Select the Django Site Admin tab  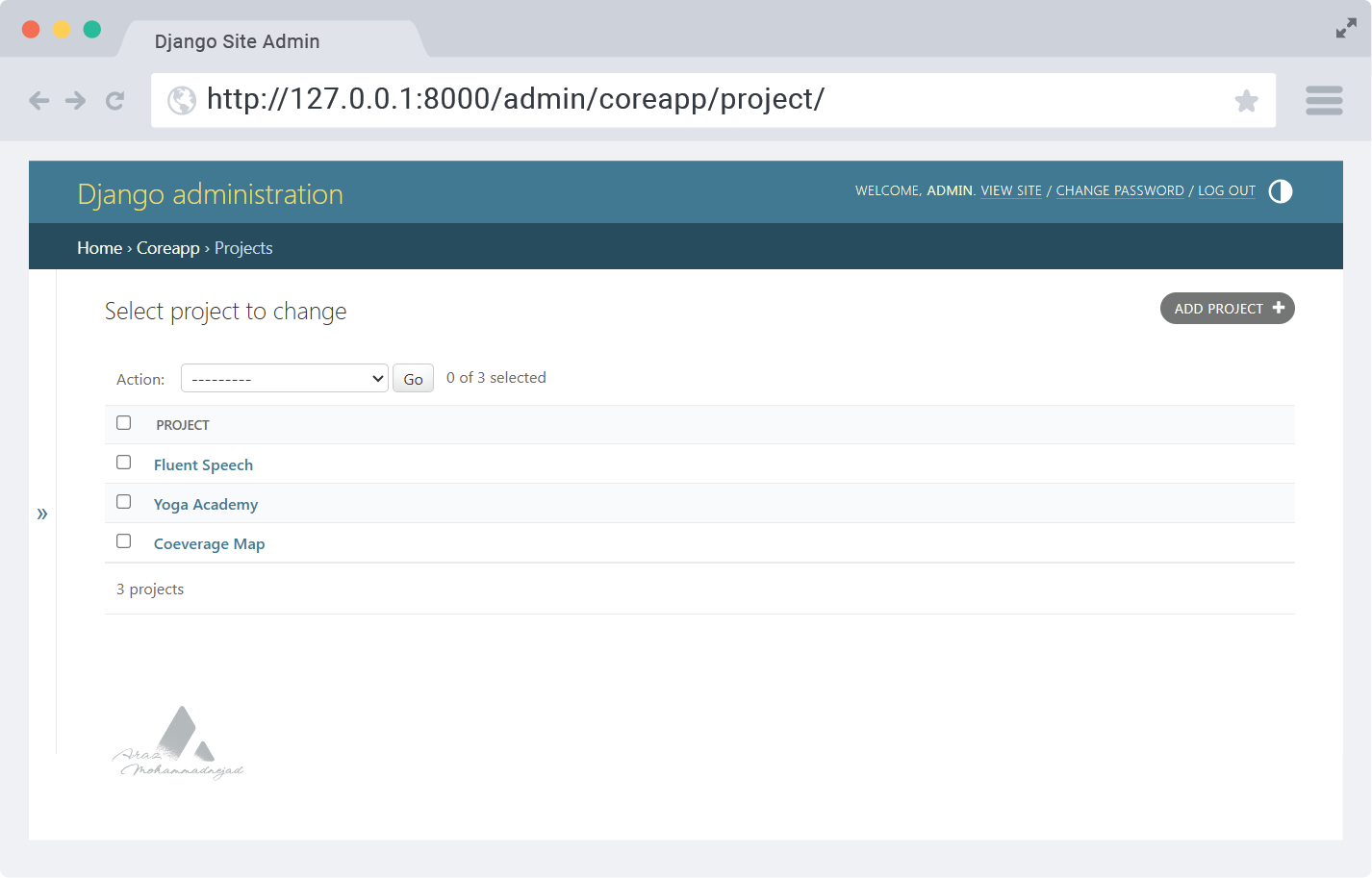pyautogui.click(x=238, y=41)
